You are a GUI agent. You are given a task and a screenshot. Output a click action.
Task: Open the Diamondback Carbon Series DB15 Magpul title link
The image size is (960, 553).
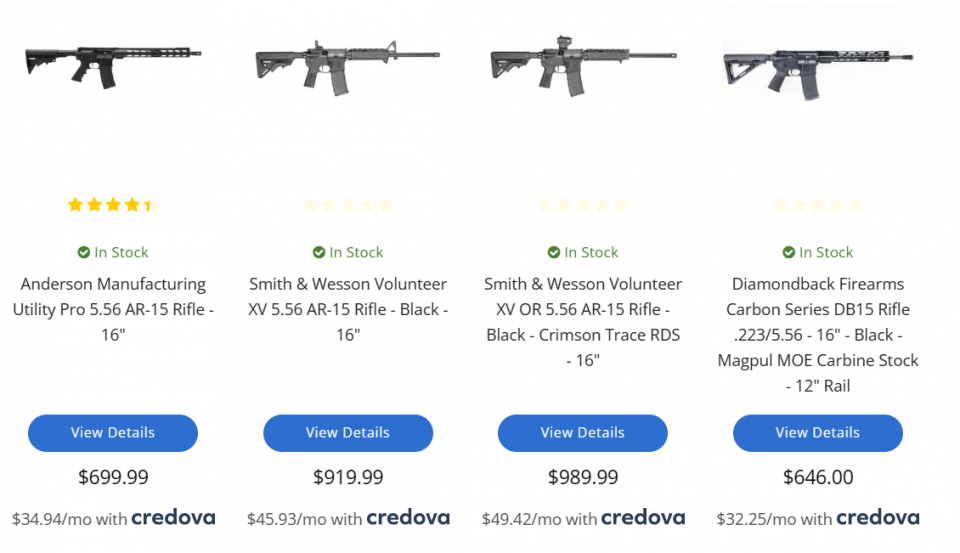tap(818, 335)
